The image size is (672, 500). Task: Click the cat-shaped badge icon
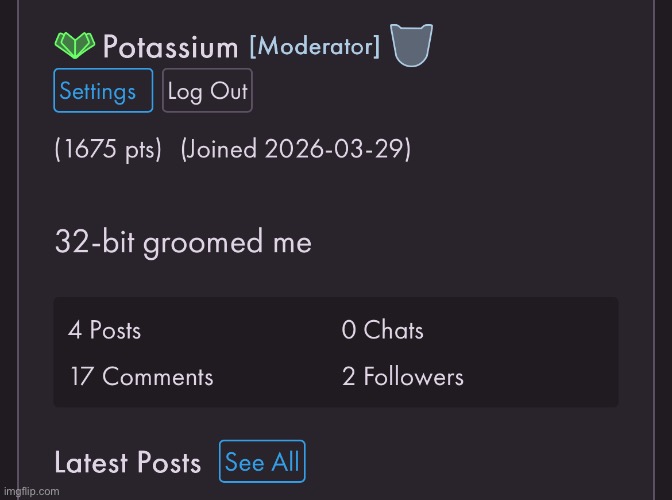coord(410,46)
